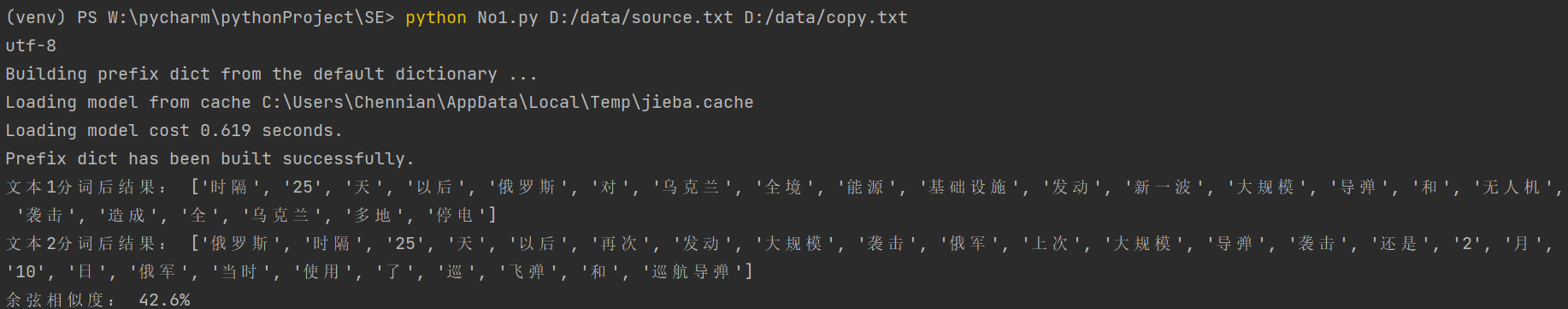Screen dimensions: 1568x309
Task: Click the '再次' token in text 2
Action: coord(621,244)
